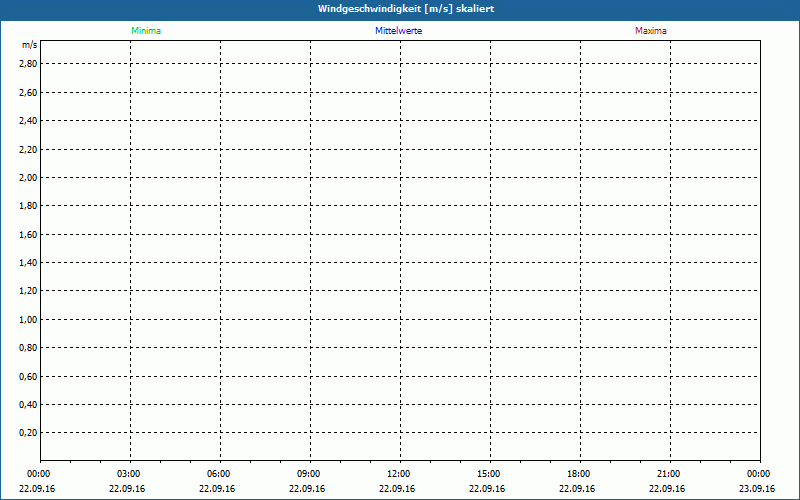Click the 03:00 time label

(x=129, y=474)
